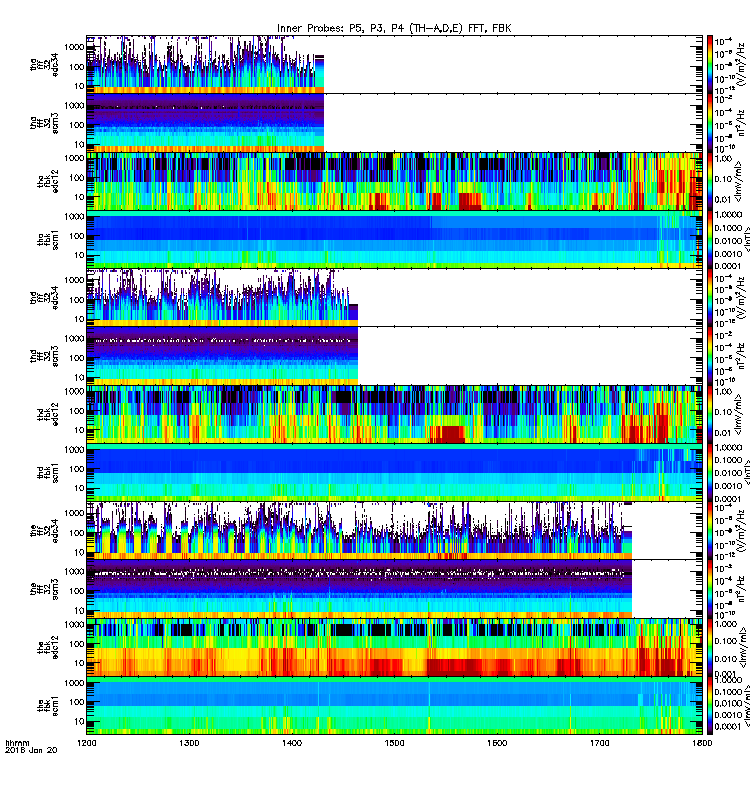Click the 100 frequency tick of thd fbk edc12
750x800 pixels.
coord(77,411)
